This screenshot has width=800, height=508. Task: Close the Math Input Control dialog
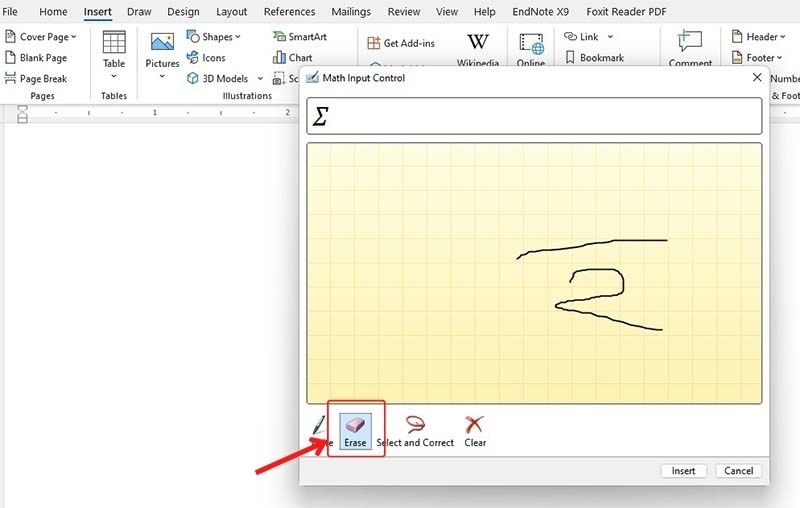(757, 77)
